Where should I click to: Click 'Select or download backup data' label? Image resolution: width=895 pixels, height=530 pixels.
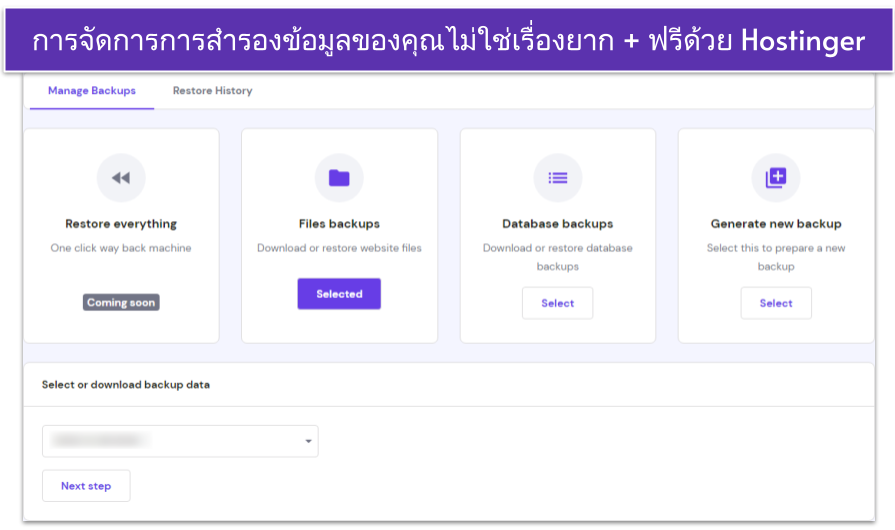[x=126, y=385]
